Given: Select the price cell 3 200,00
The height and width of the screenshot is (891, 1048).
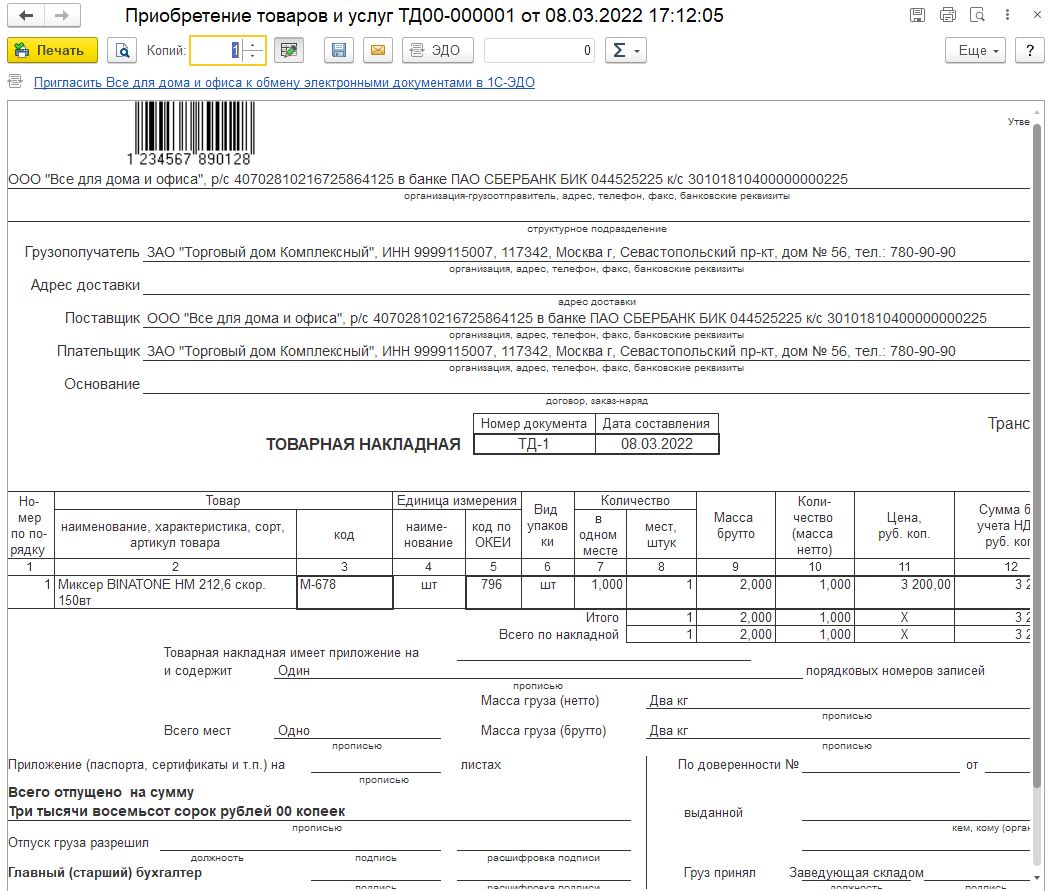Looking at the screenshot, I should pyautogui.click(x=904, y=592).
